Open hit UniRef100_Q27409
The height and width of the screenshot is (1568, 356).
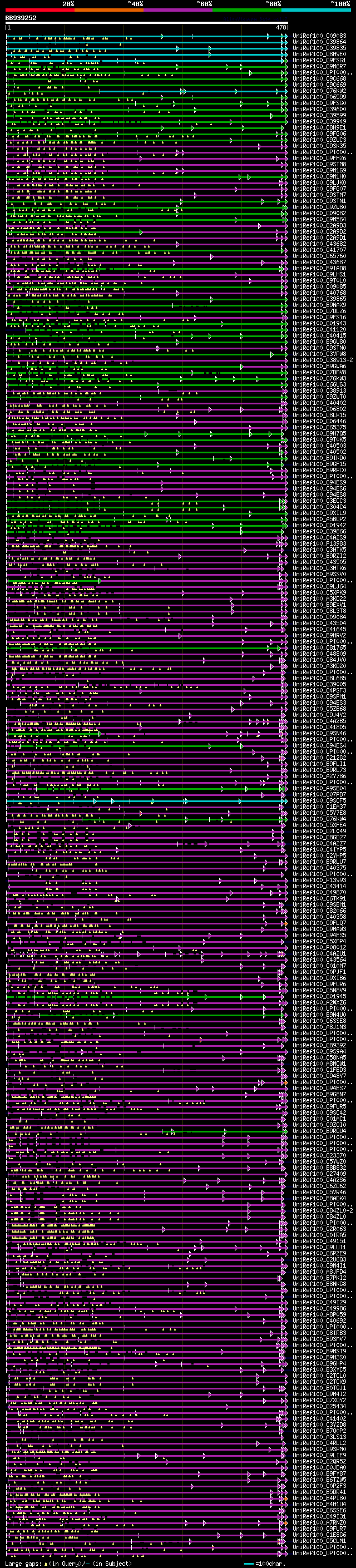point(319,1174)
